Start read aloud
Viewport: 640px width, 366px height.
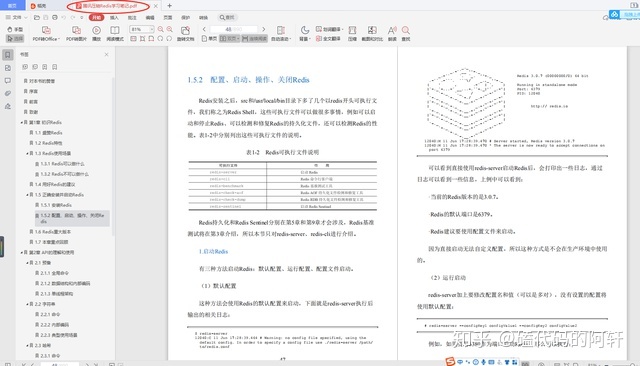pyautogui.click(x=392, y=33)
